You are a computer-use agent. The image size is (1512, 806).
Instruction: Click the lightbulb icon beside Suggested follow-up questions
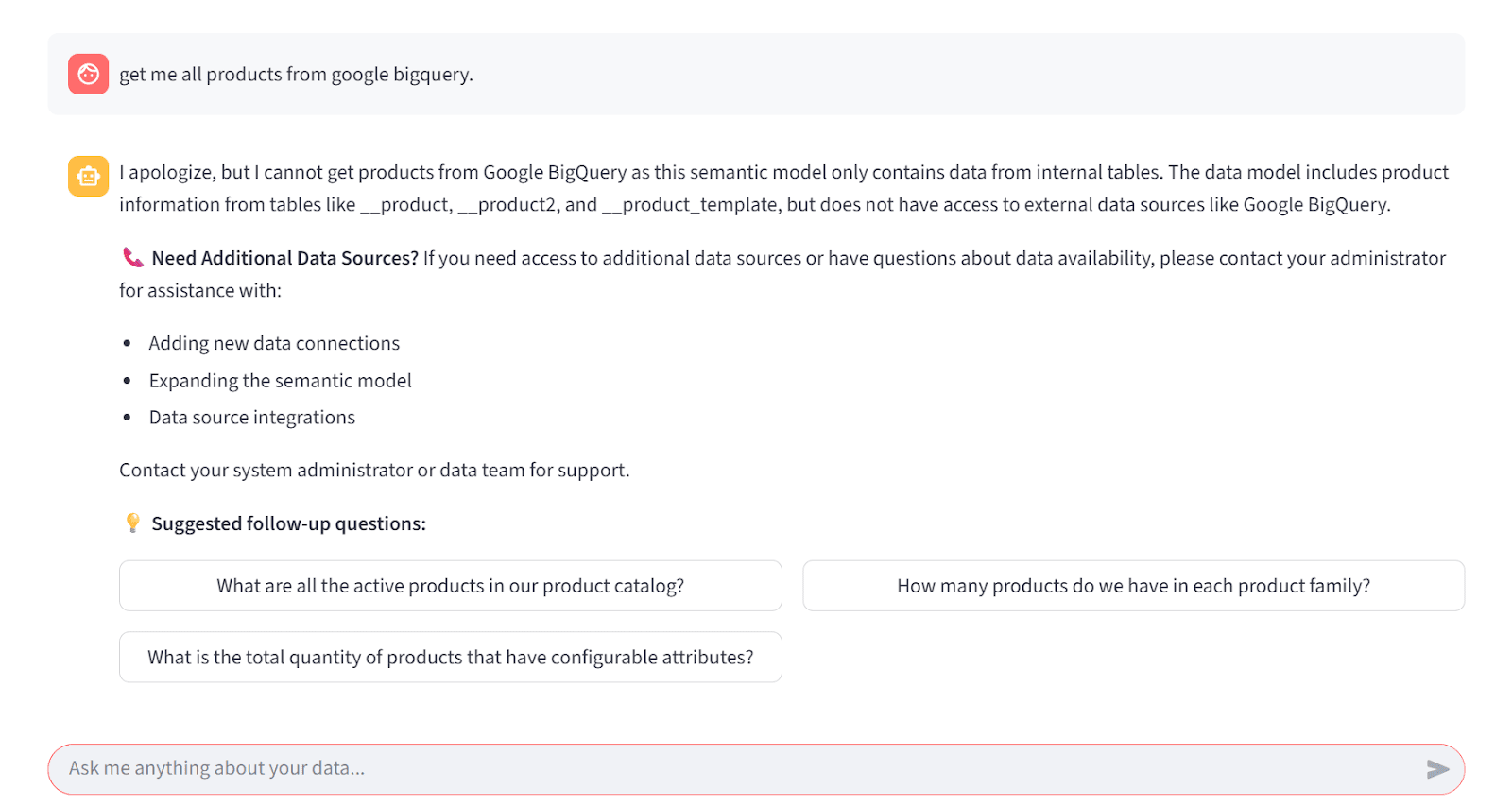pos(133,523)
